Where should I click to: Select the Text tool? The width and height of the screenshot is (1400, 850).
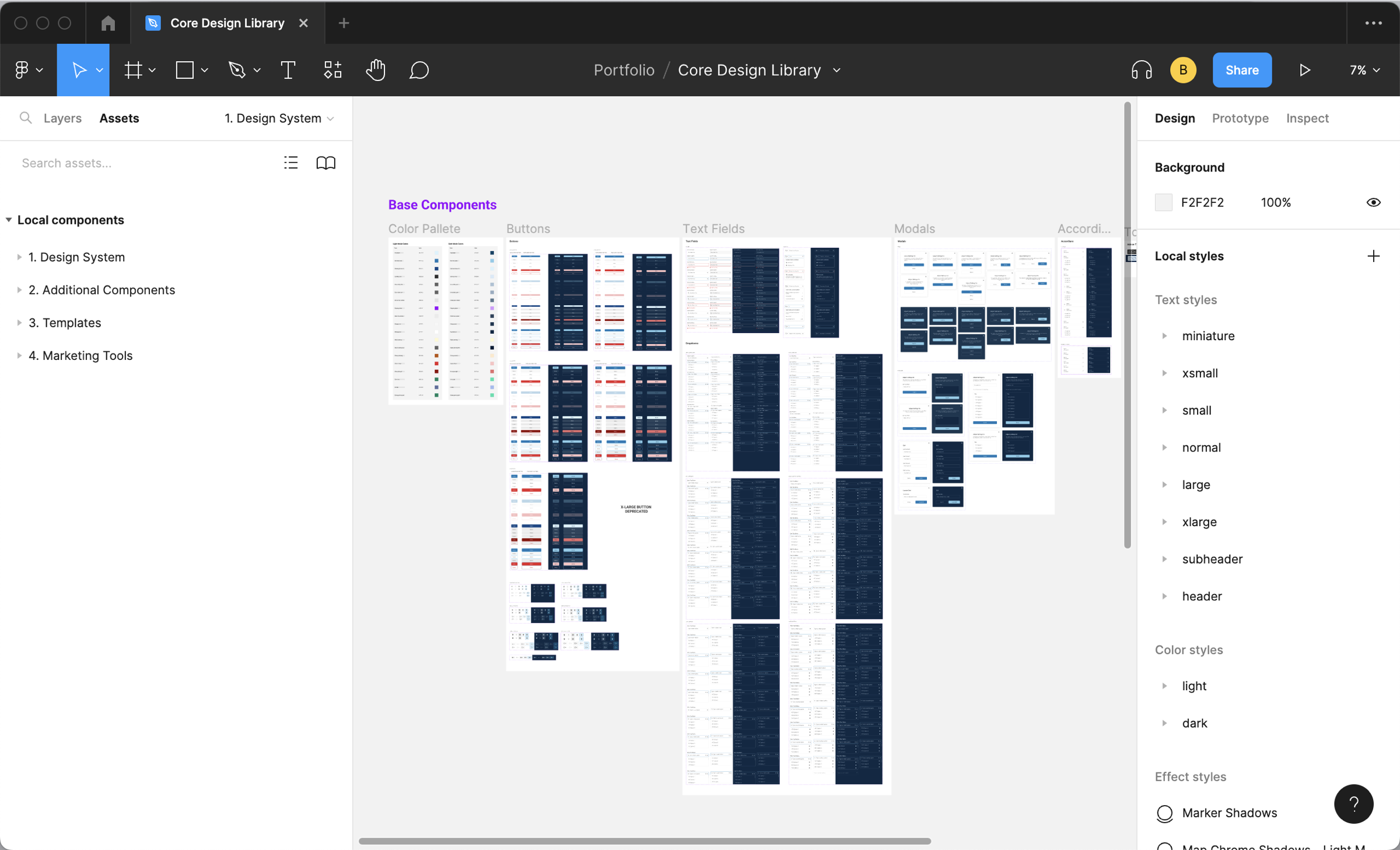(x=288, y=70)
